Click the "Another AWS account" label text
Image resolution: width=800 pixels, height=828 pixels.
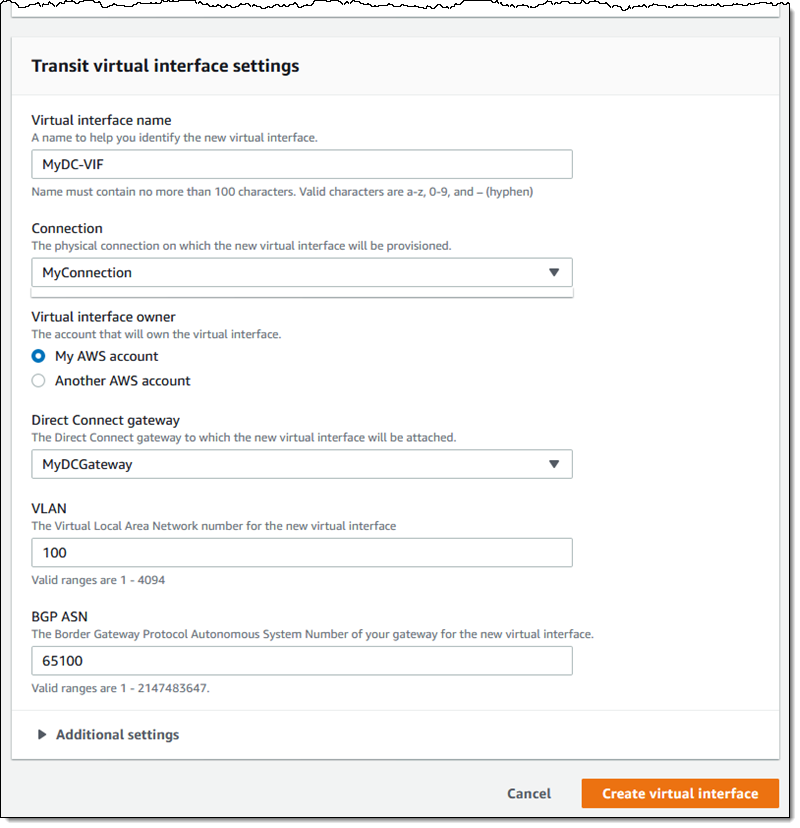[122, 381]
